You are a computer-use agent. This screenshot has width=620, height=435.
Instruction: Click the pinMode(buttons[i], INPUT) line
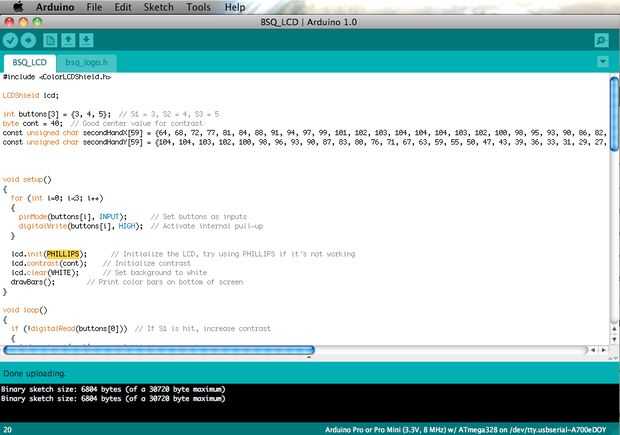73,217
